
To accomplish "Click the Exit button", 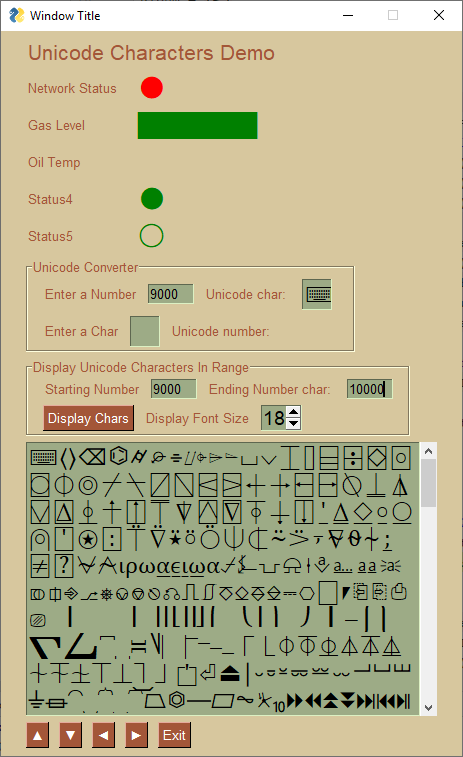I will tap(174, 735).
